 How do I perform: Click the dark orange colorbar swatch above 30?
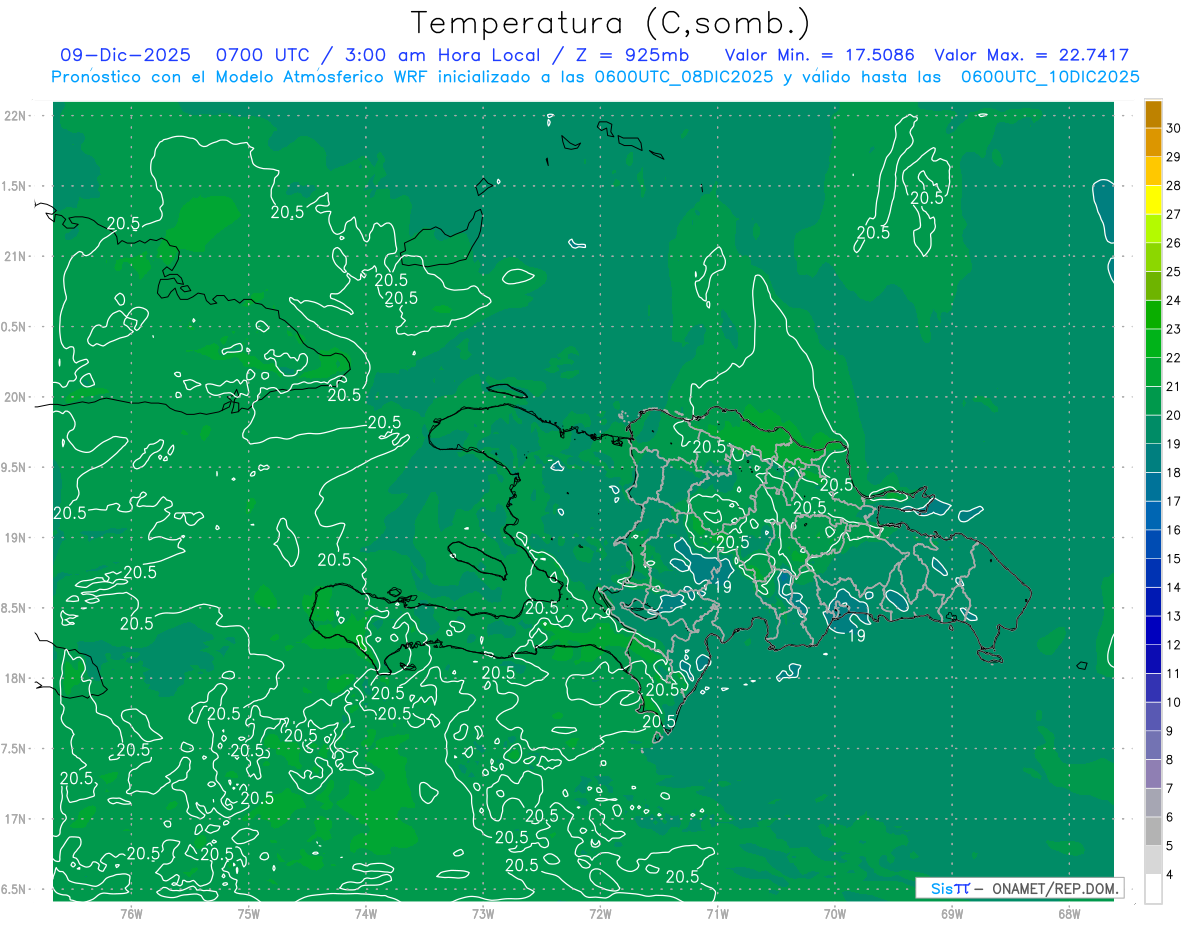[x=1153, y=114]
